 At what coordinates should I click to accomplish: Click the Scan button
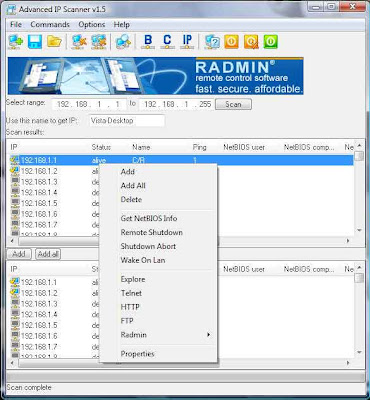pos(233,104)
